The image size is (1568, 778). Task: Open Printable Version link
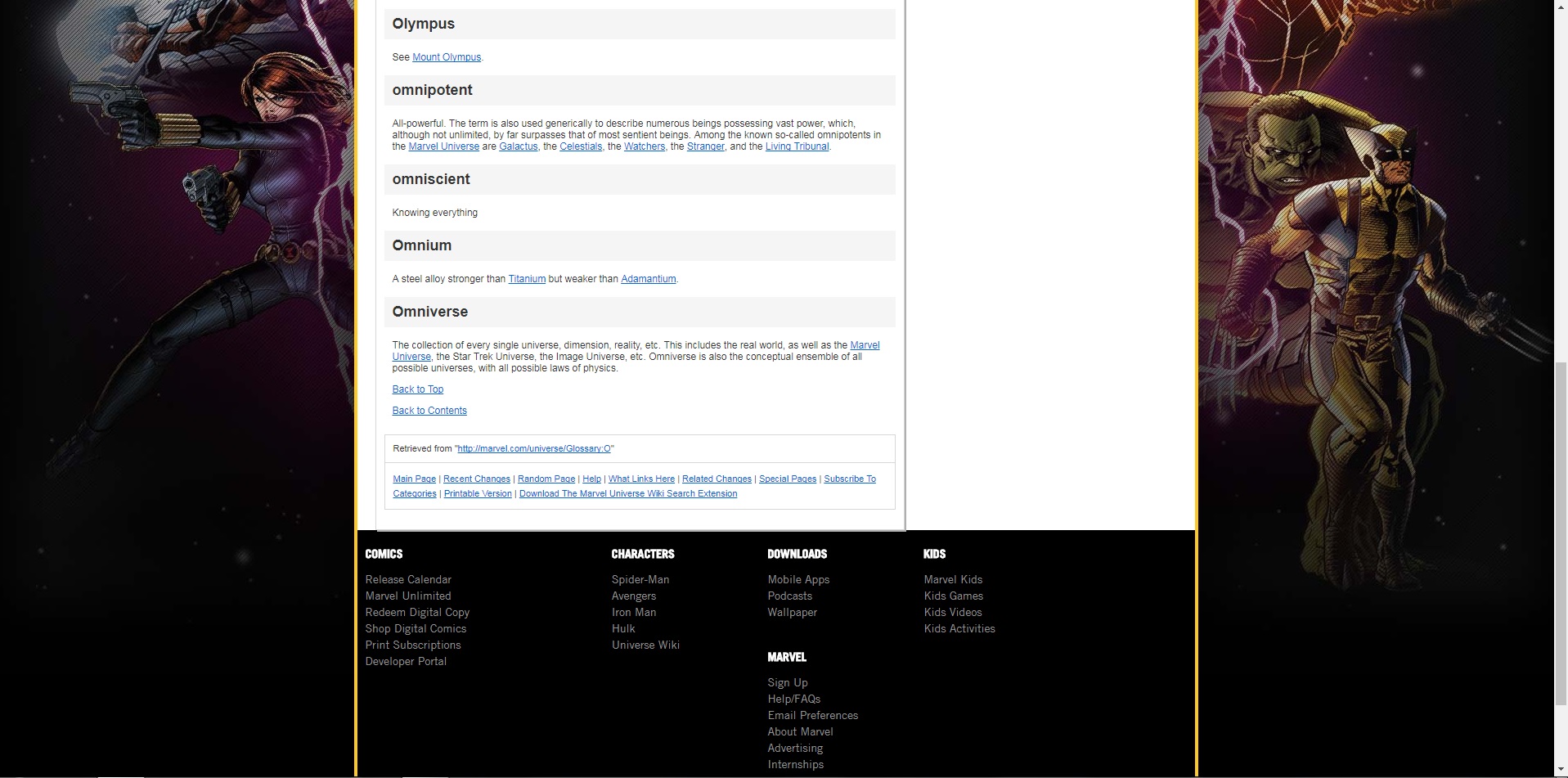[x=478, y=493]
